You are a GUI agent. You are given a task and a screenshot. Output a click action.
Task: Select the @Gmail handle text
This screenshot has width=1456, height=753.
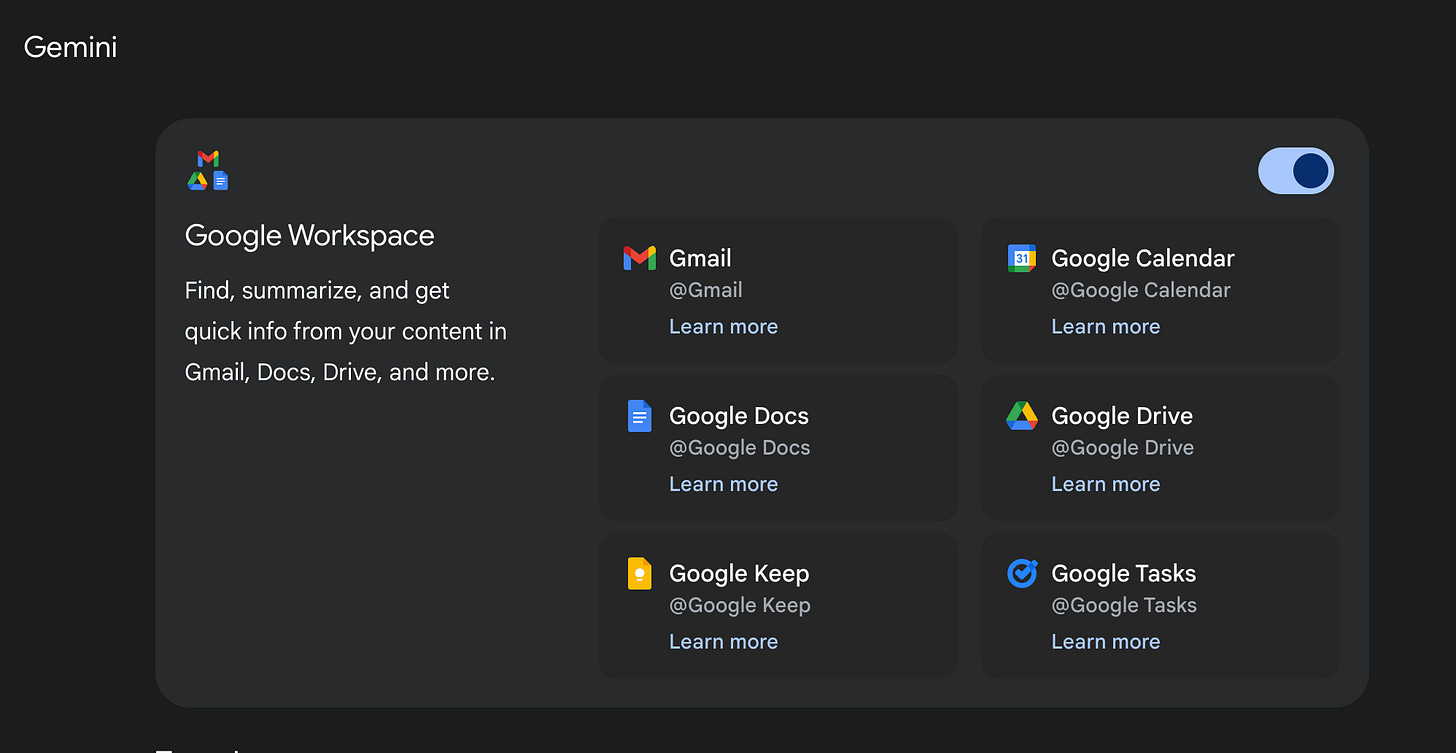pyautogui.click(x=706, y=290)
